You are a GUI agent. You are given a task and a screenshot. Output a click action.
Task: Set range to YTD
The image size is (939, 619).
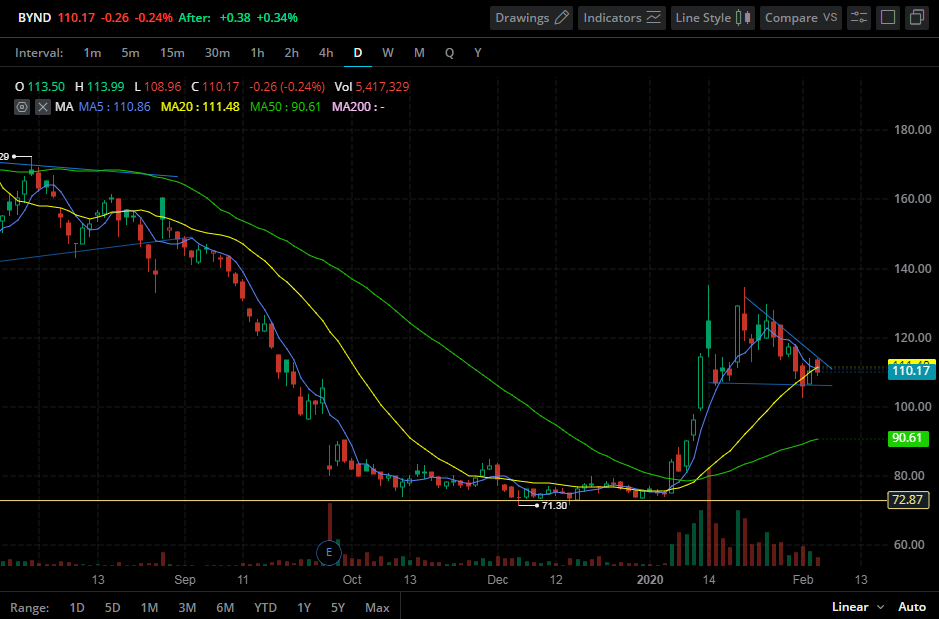point(265,608)
